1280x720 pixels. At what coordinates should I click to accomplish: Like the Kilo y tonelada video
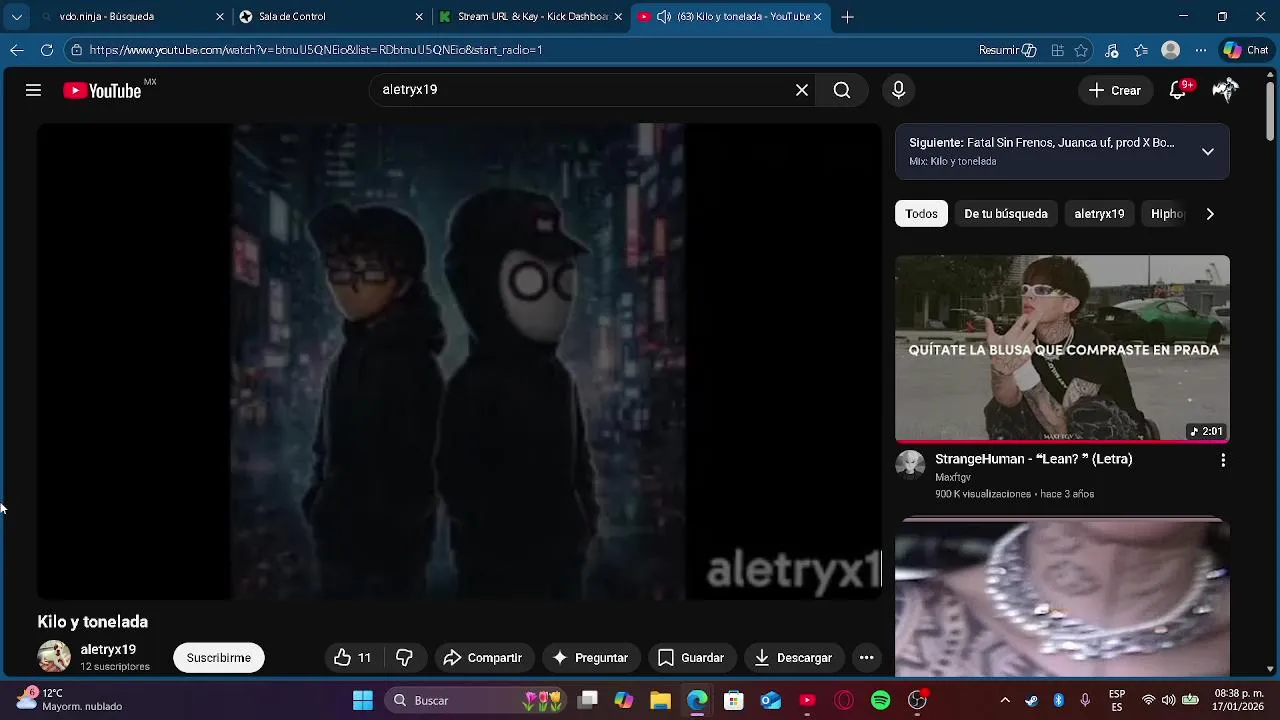click(x=352, y=657)
